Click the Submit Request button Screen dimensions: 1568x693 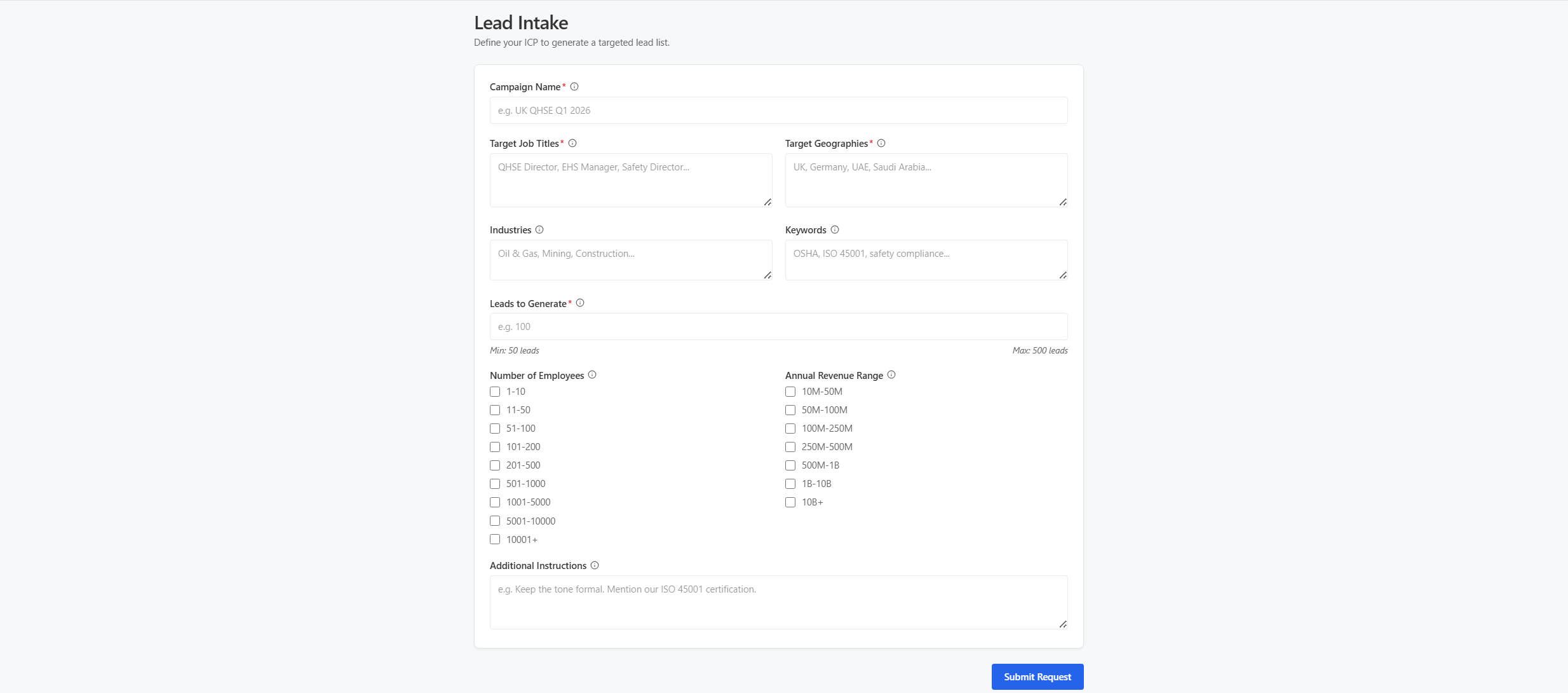(x=1037, y=676)
